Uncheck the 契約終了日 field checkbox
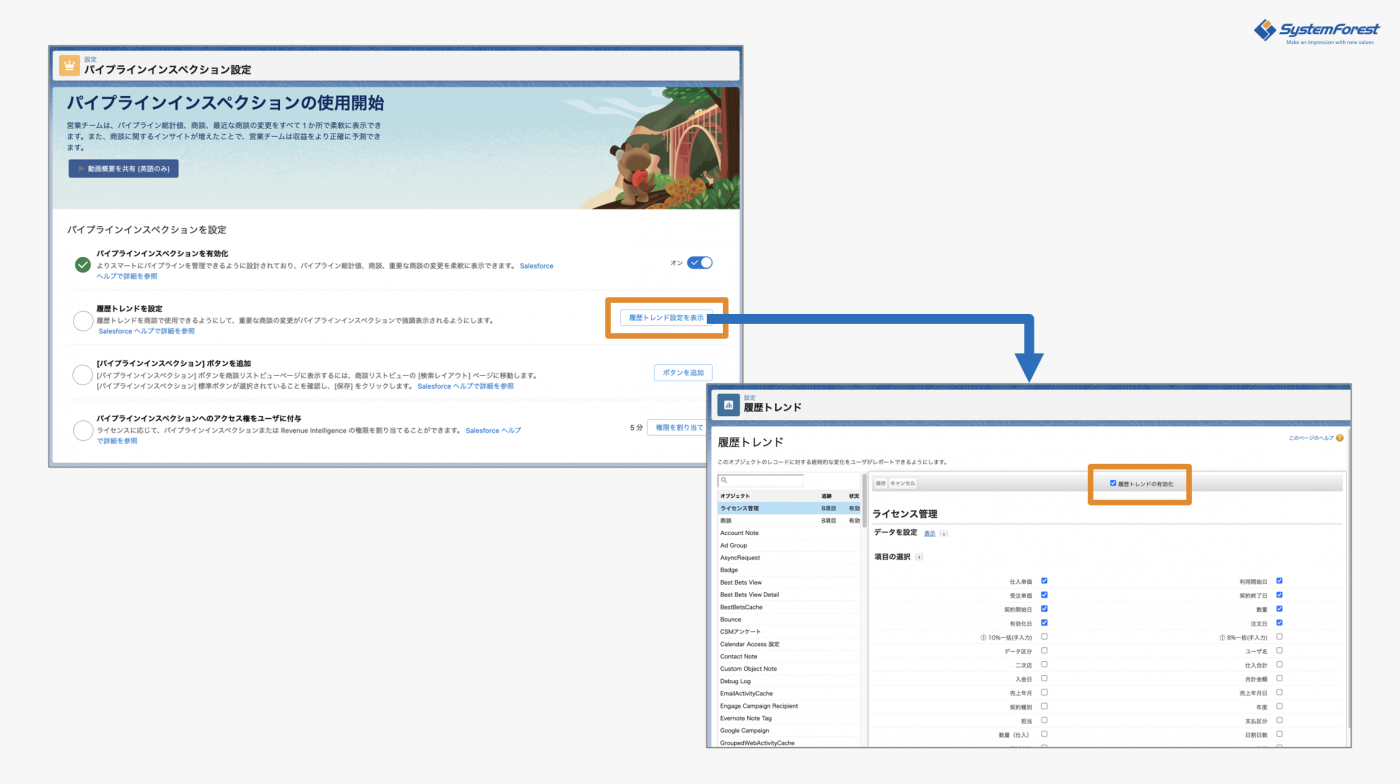1400x784 pixels. (x=1279, y=594)
